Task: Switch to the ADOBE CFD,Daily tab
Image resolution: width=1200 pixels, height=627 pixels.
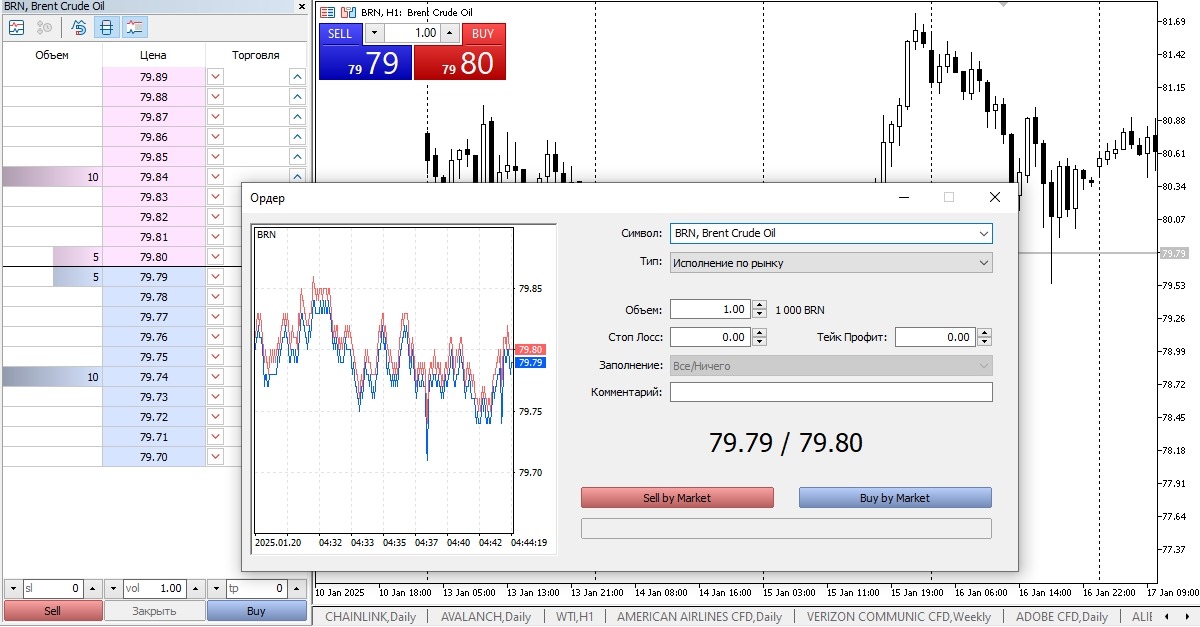Action: tap(1062, 617)
